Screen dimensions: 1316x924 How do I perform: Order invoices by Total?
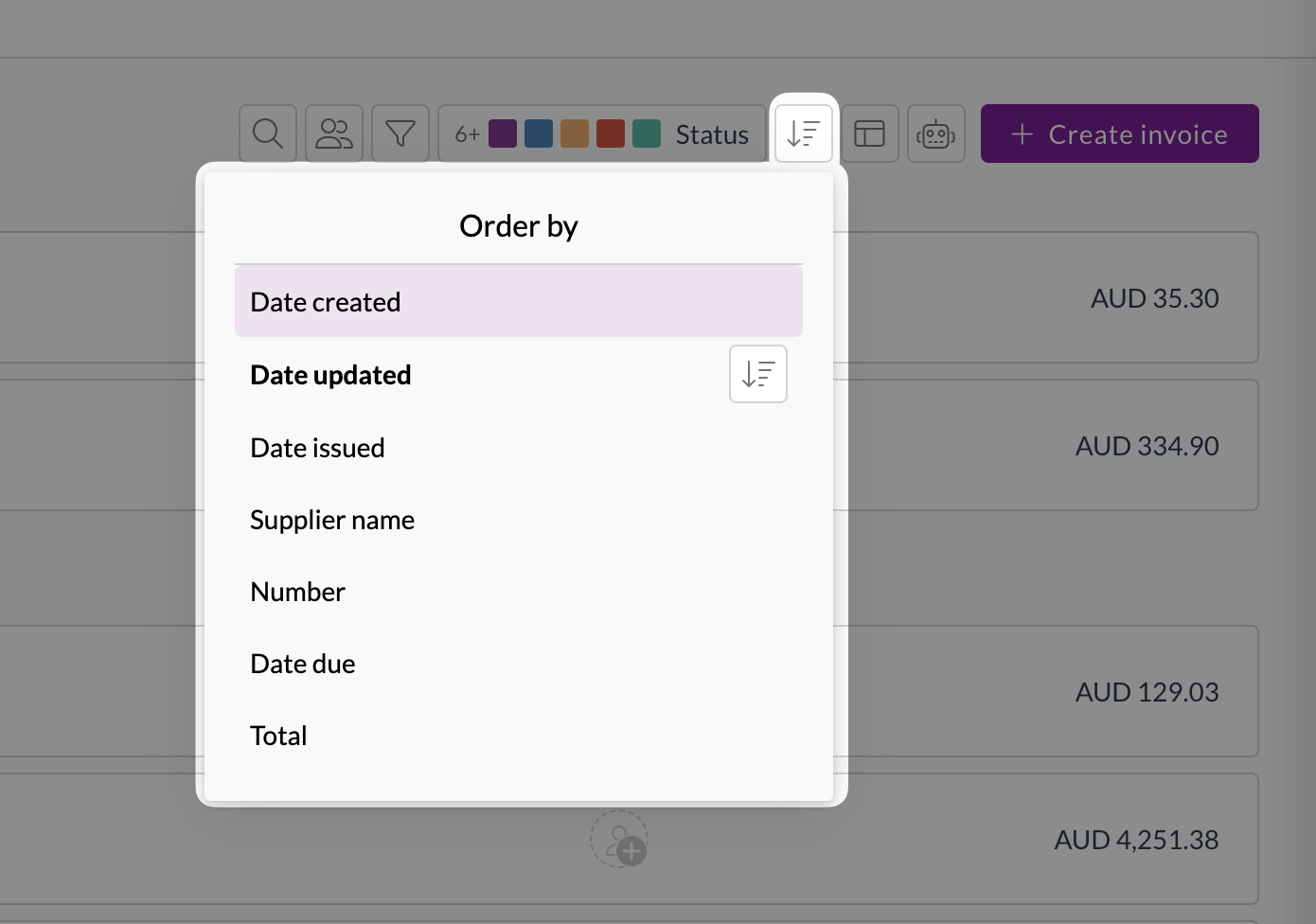pyautogui.click(x=519, y=736)
